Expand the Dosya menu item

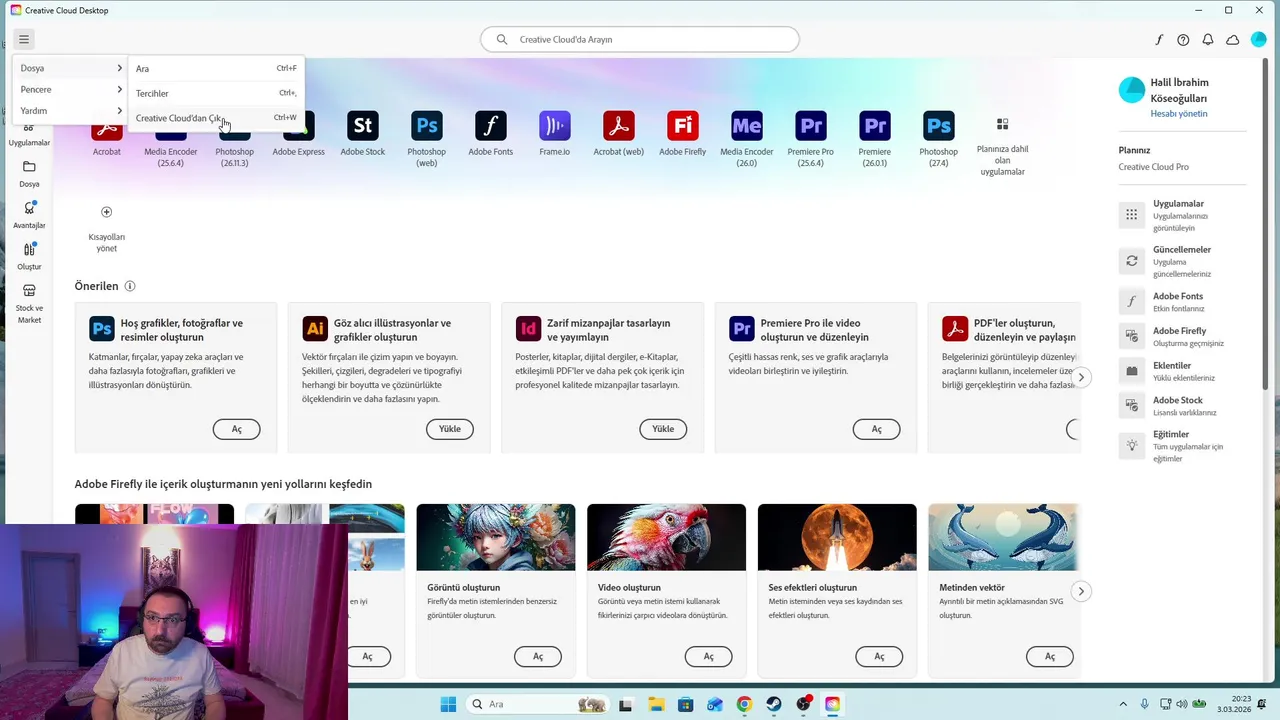[70, 68]
